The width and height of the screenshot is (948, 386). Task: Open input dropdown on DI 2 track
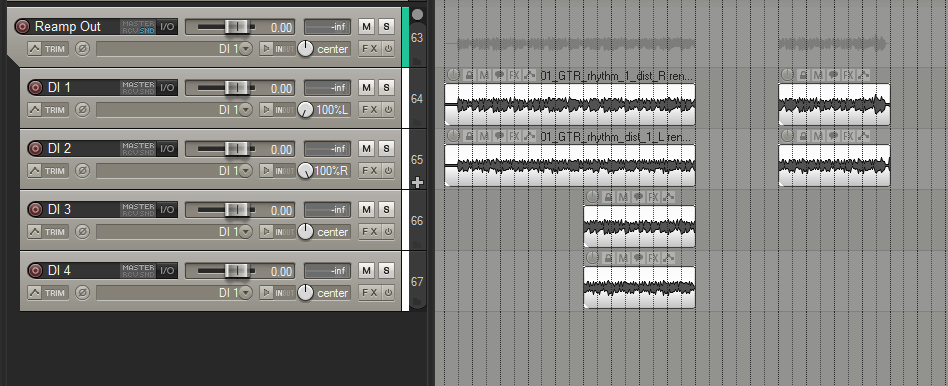coord(245,171)
